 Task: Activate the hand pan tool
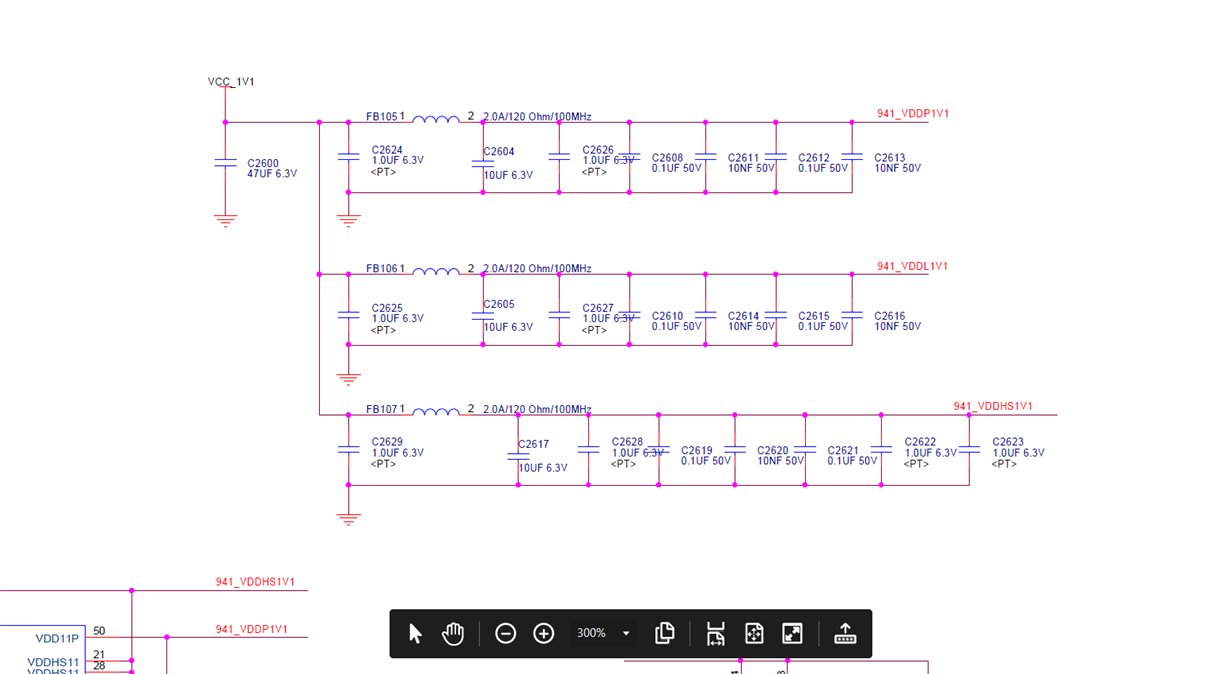(x=453, y=633)
